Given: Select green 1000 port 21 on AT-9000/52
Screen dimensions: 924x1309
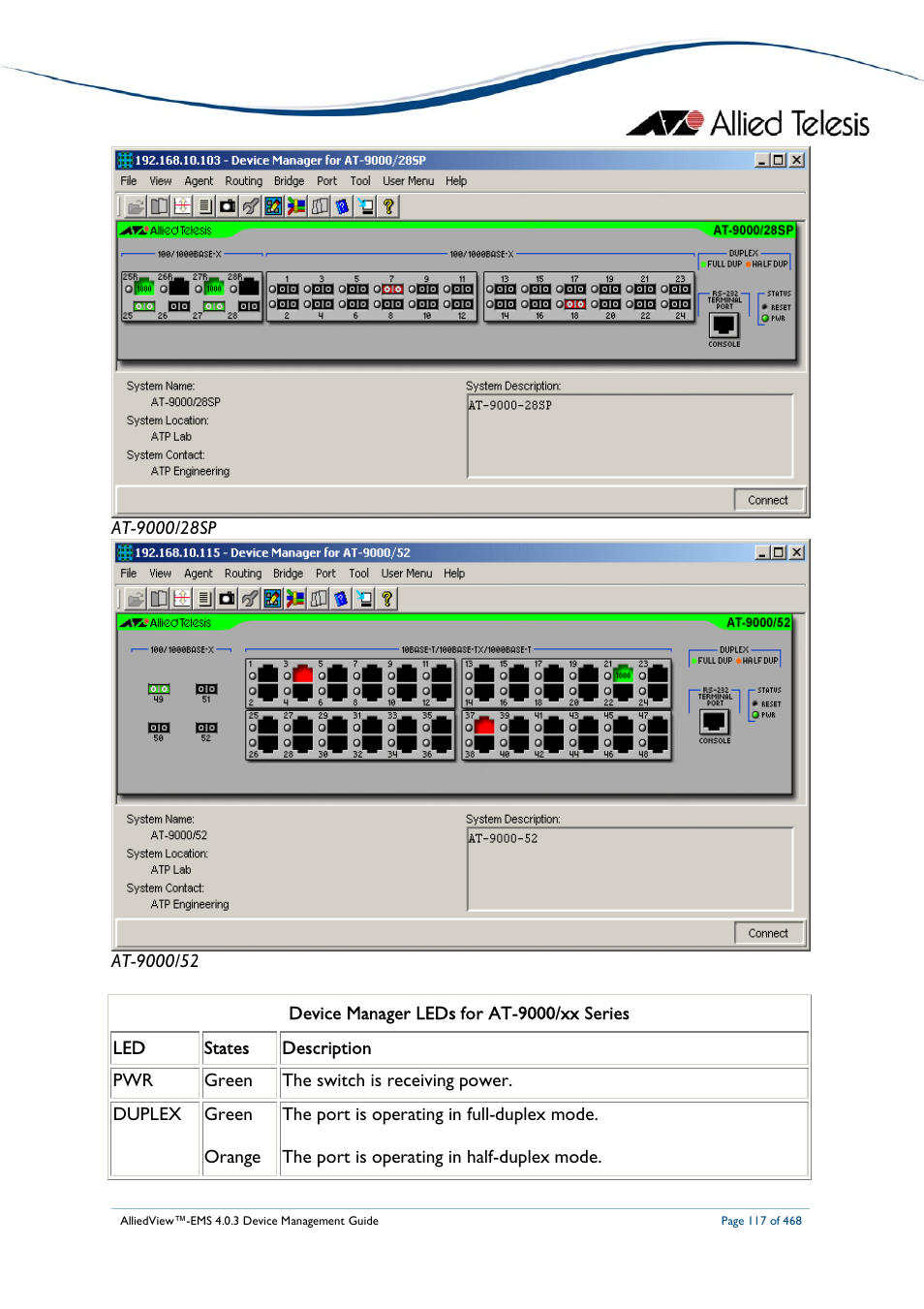Looking at the screenshot, I should coord(623,673).
